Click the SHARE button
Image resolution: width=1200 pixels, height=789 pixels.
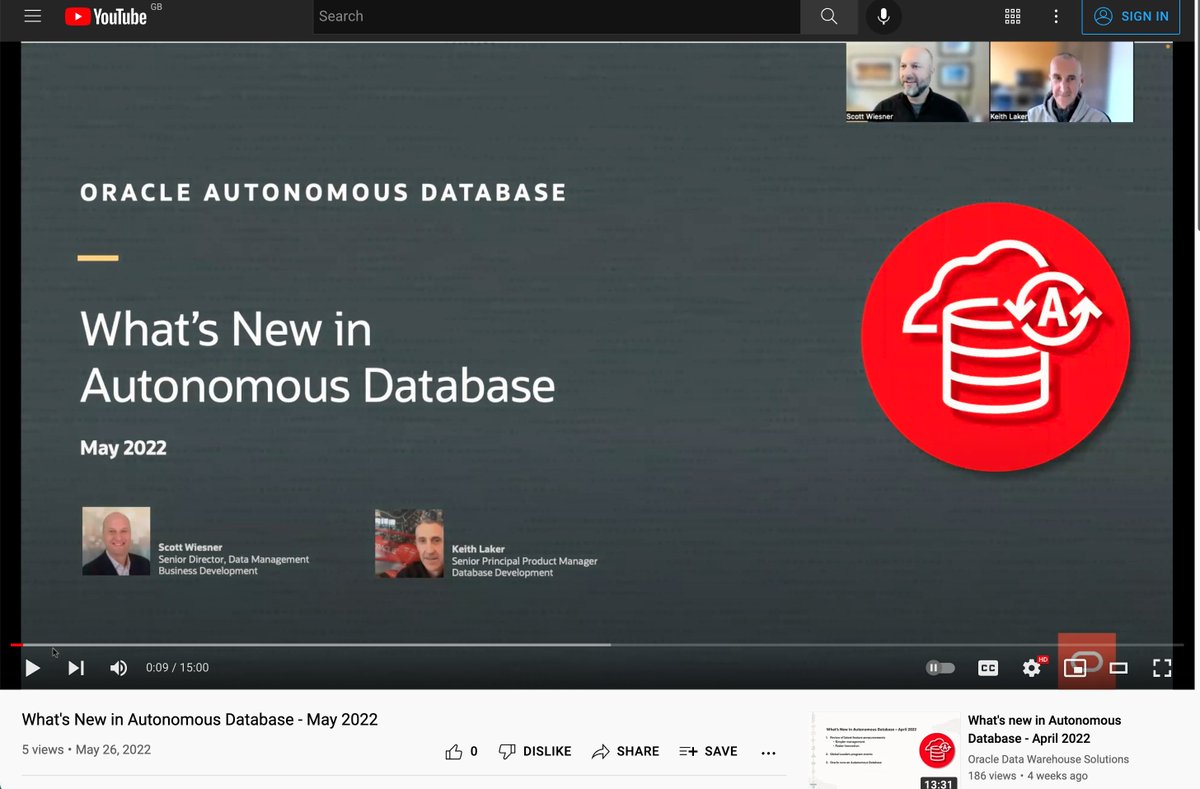pos(625,751)
